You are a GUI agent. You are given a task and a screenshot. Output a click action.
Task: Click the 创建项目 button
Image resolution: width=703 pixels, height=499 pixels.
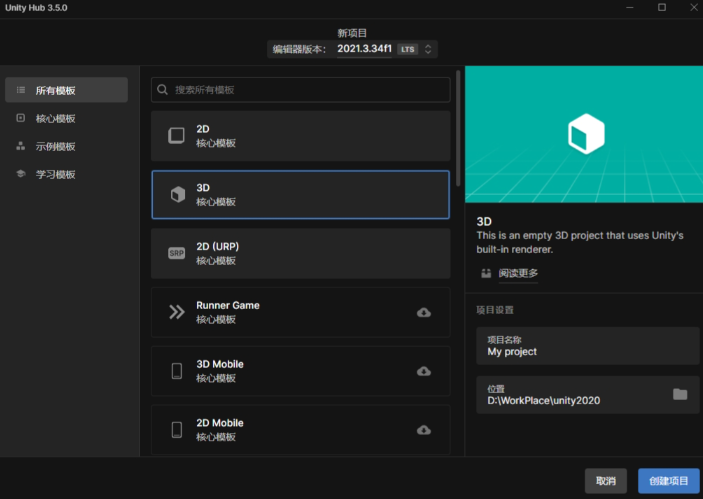[668, 481]
